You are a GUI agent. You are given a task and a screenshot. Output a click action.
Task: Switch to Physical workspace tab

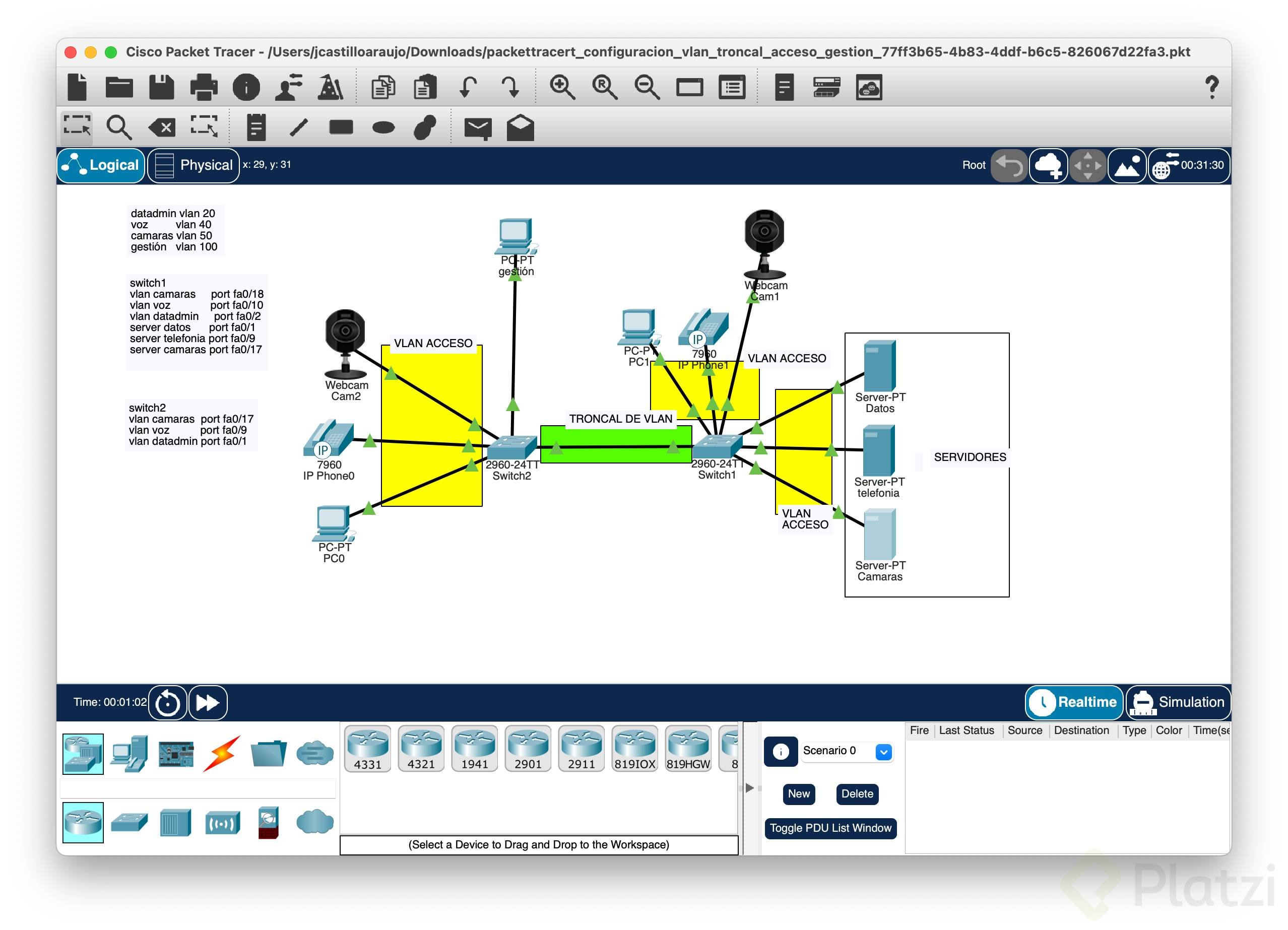[194, 165]
